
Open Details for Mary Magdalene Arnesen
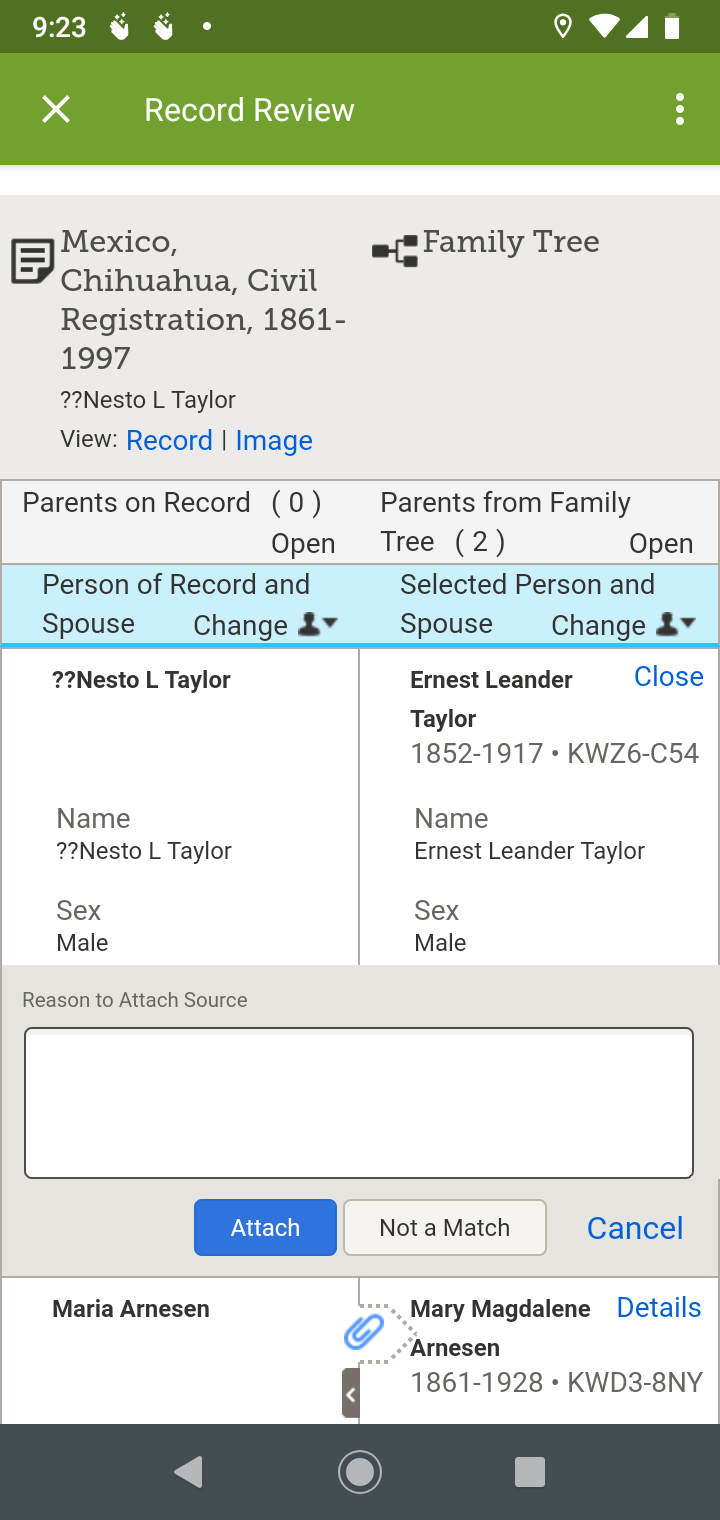(658, 1307)
